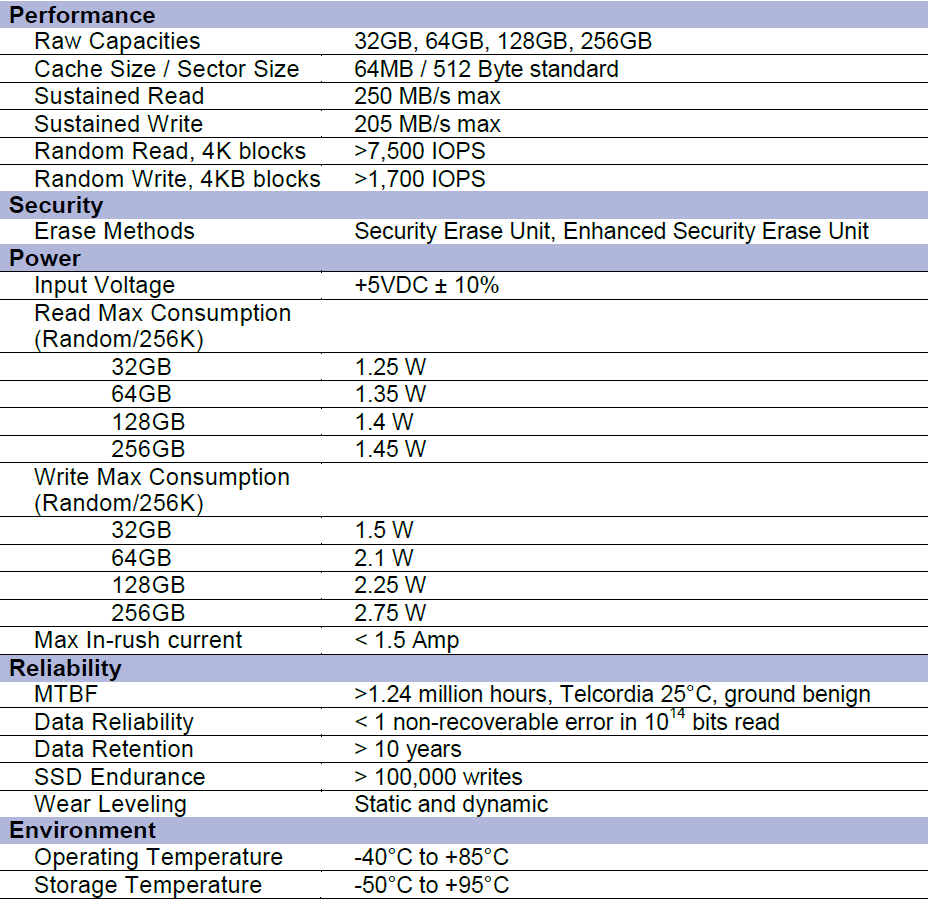This screenshot has width=931, height=900.
Task: Select the MTBF row label
Action: [x=65, y=695]
